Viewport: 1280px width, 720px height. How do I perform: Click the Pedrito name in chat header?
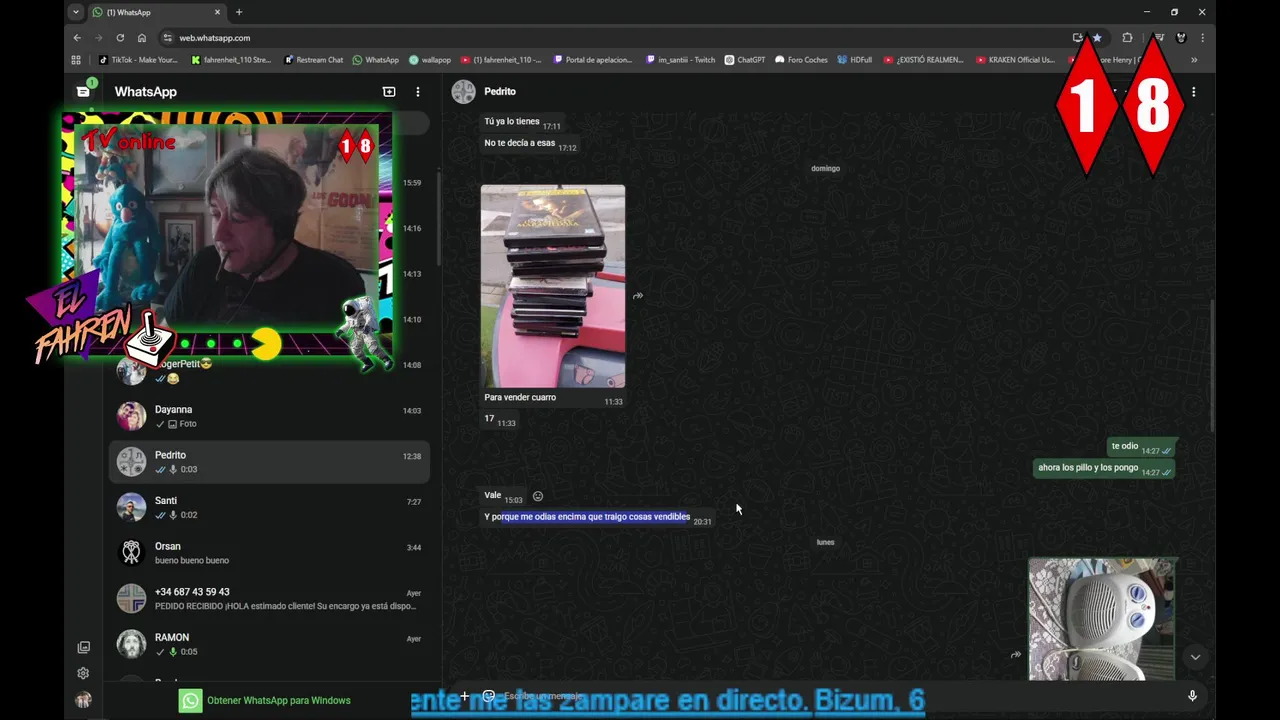[500, 91]
